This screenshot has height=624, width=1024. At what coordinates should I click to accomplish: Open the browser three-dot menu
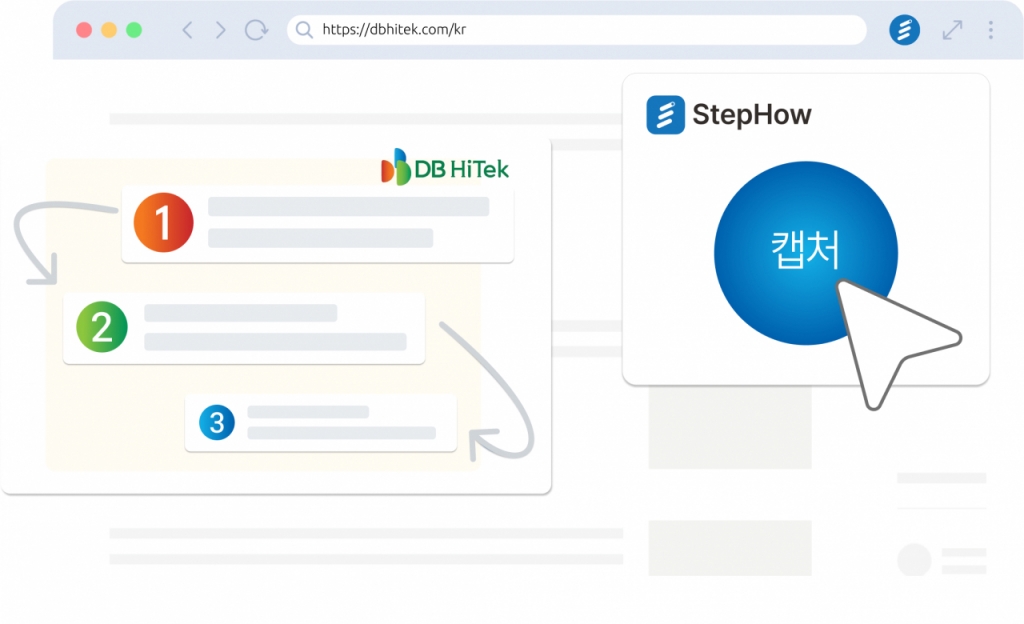coord(991,30)
